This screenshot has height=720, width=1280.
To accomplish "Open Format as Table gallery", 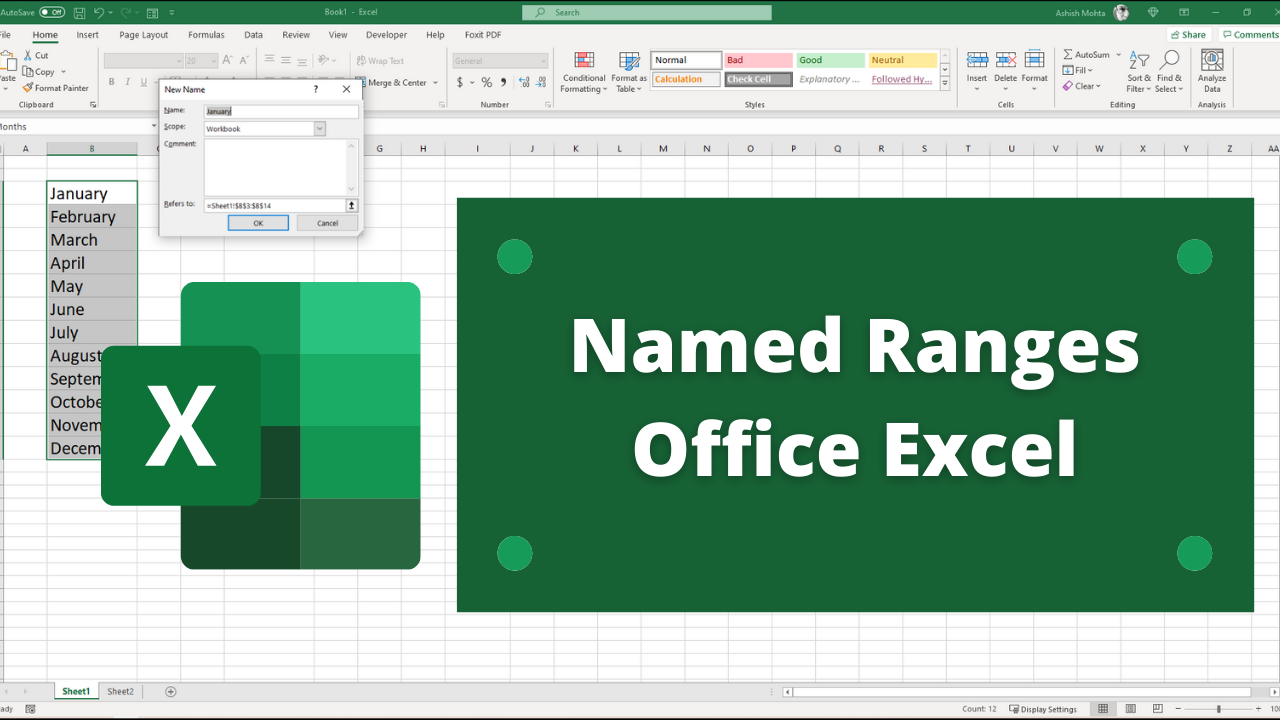I will (x=629, y=72).
